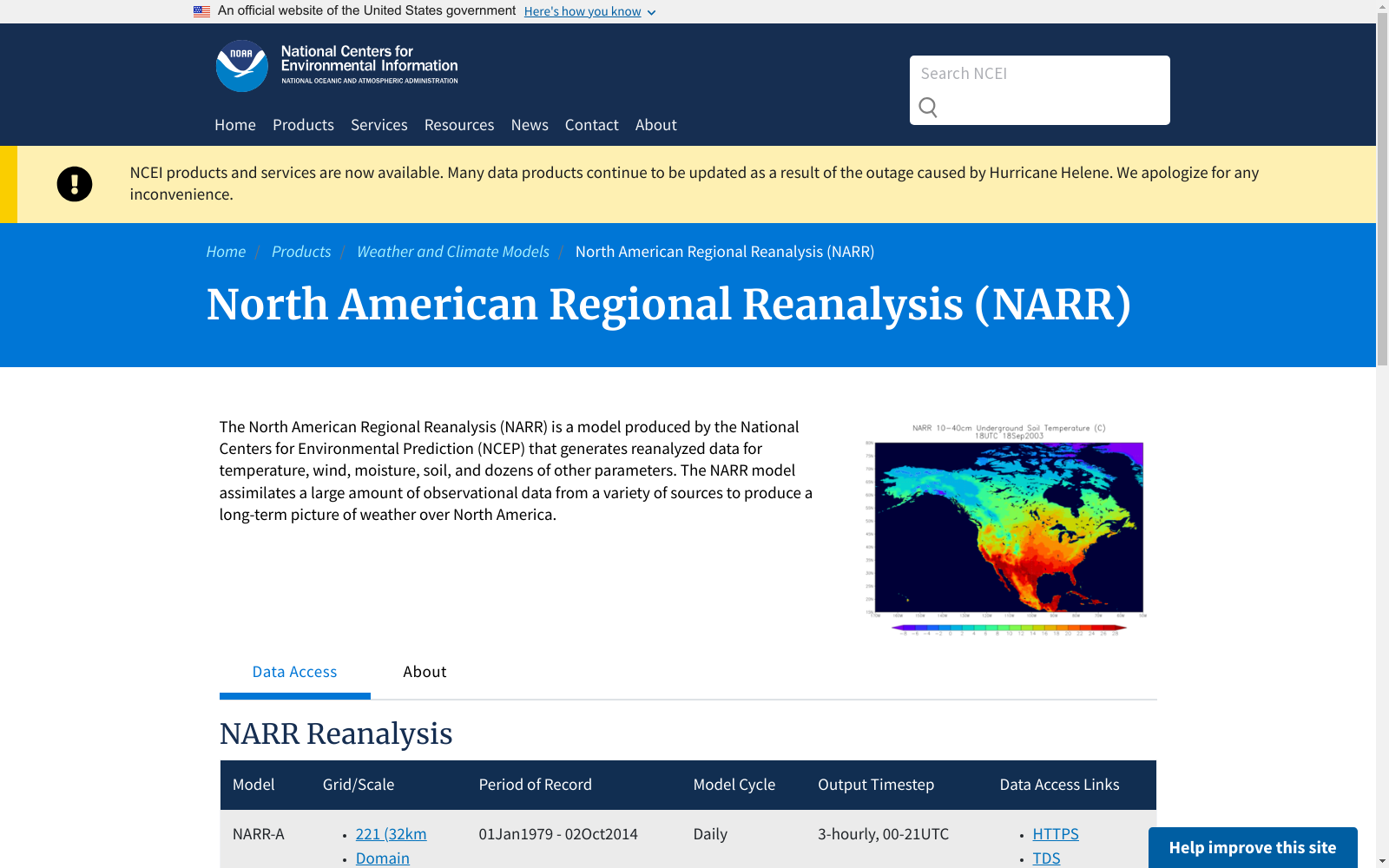
Task: Open "Here's how you know" link
Action: point(583,11)
